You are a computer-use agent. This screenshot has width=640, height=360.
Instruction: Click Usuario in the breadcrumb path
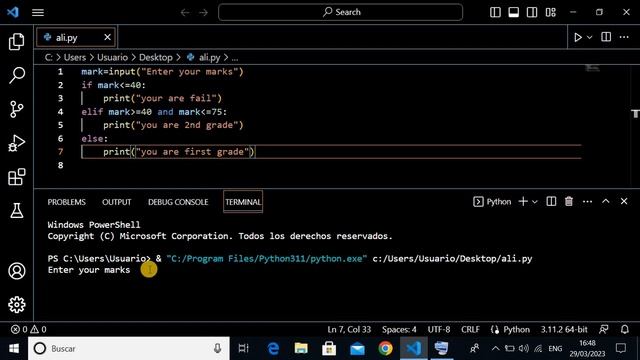pyautogui.click(x=112, y=58)
